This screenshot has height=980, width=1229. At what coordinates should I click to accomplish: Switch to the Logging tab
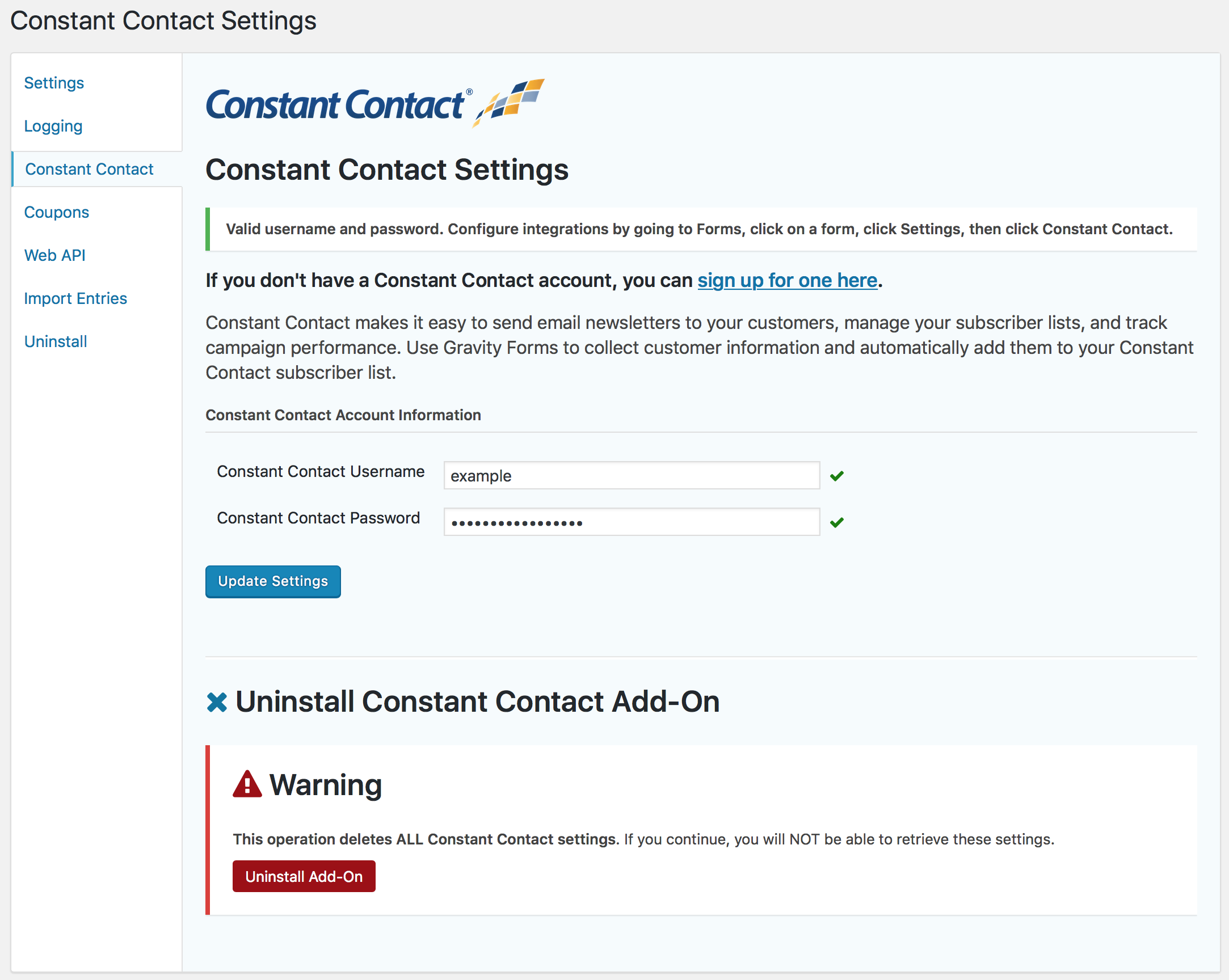coord(53,126)
